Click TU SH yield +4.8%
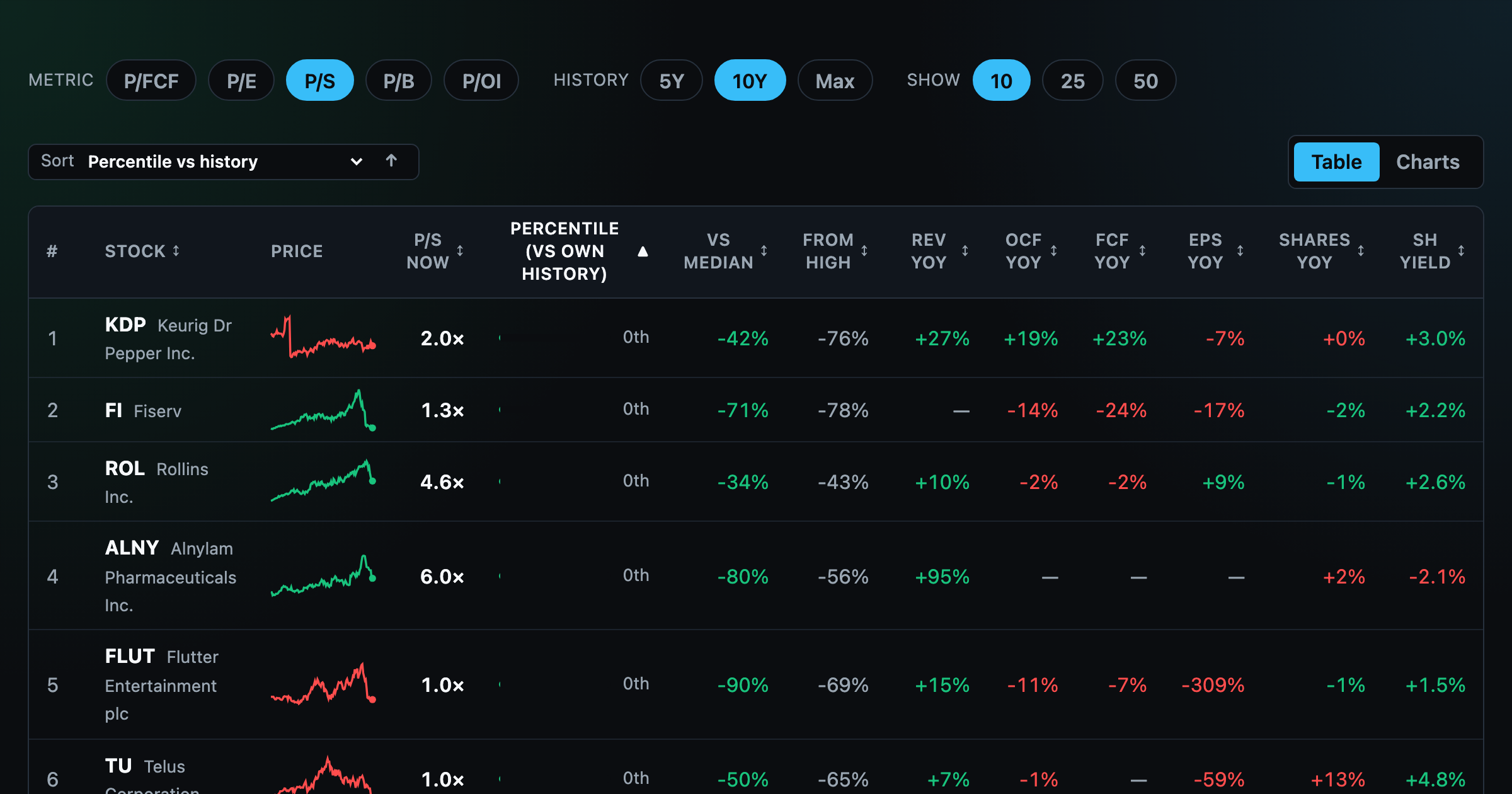 (x=1436, y=780)
